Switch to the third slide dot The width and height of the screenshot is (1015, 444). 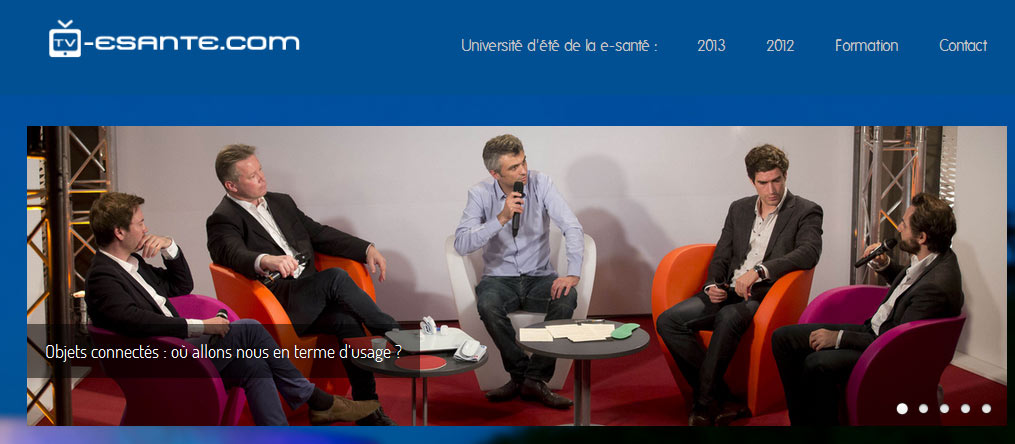coord(944,408)
